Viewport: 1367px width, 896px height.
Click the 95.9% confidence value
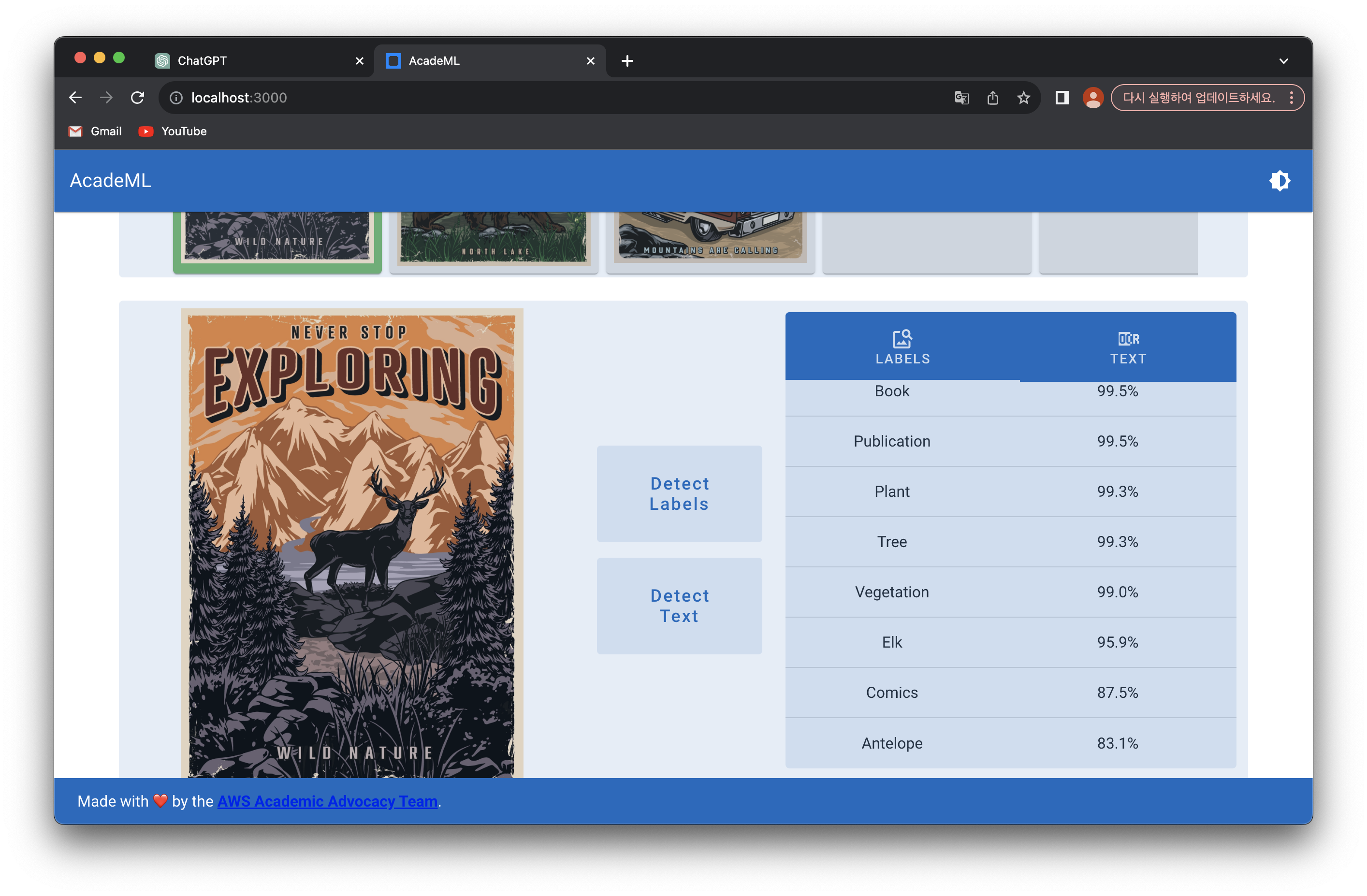(1117, 642)
